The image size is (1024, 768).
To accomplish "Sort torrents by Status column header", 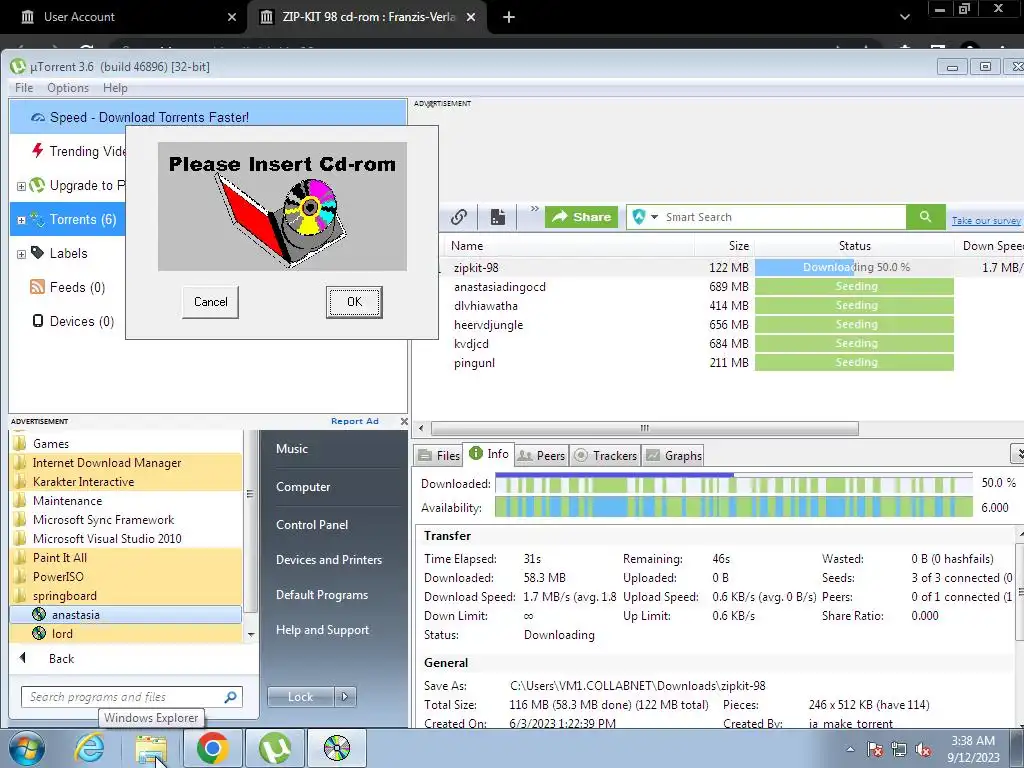I will click(854, 246).
